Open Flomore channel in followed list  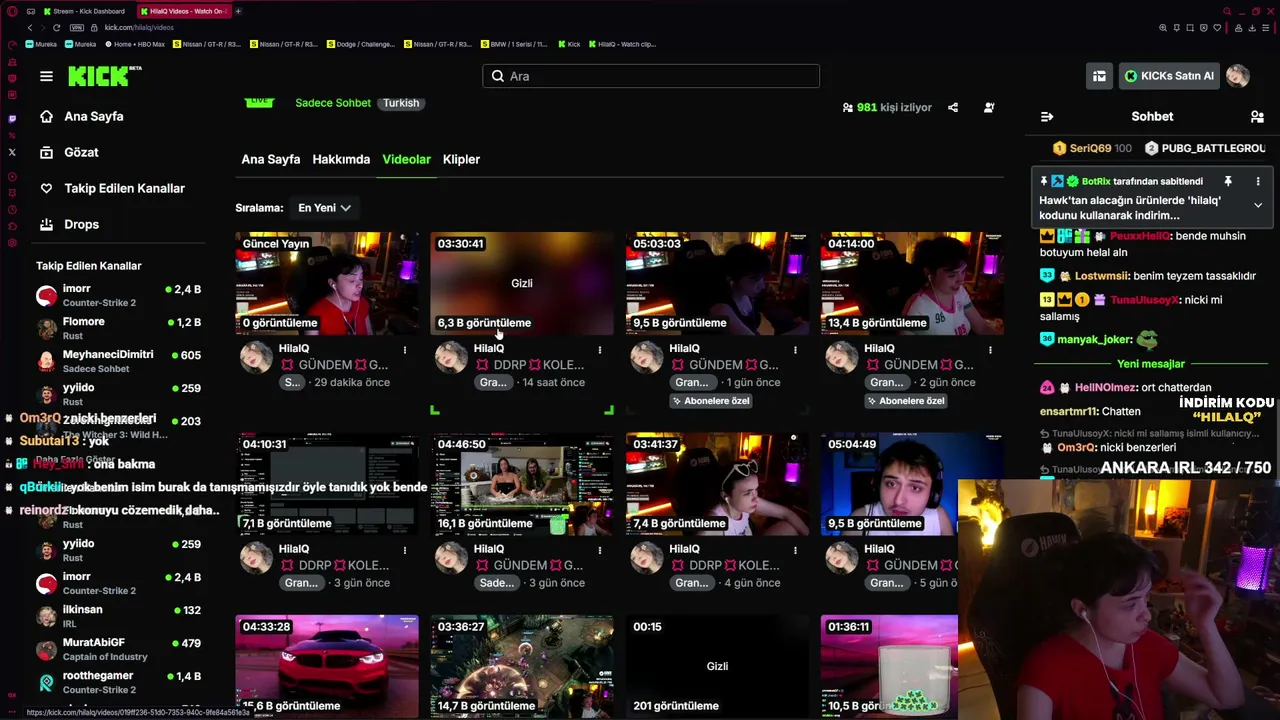click(118, 328)
